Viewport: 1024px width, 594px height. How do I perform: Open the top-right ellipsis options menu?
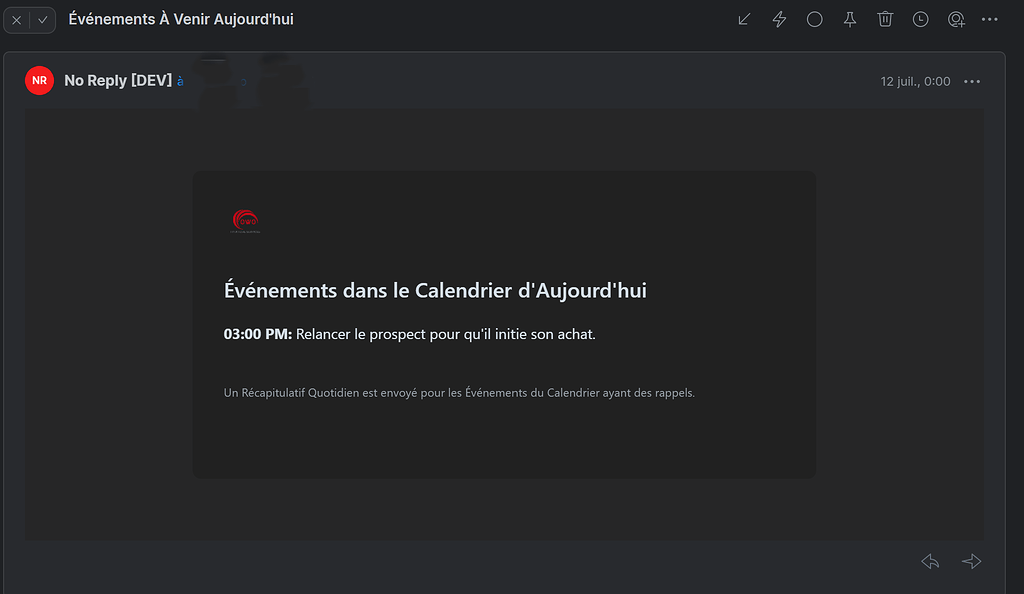990,18
